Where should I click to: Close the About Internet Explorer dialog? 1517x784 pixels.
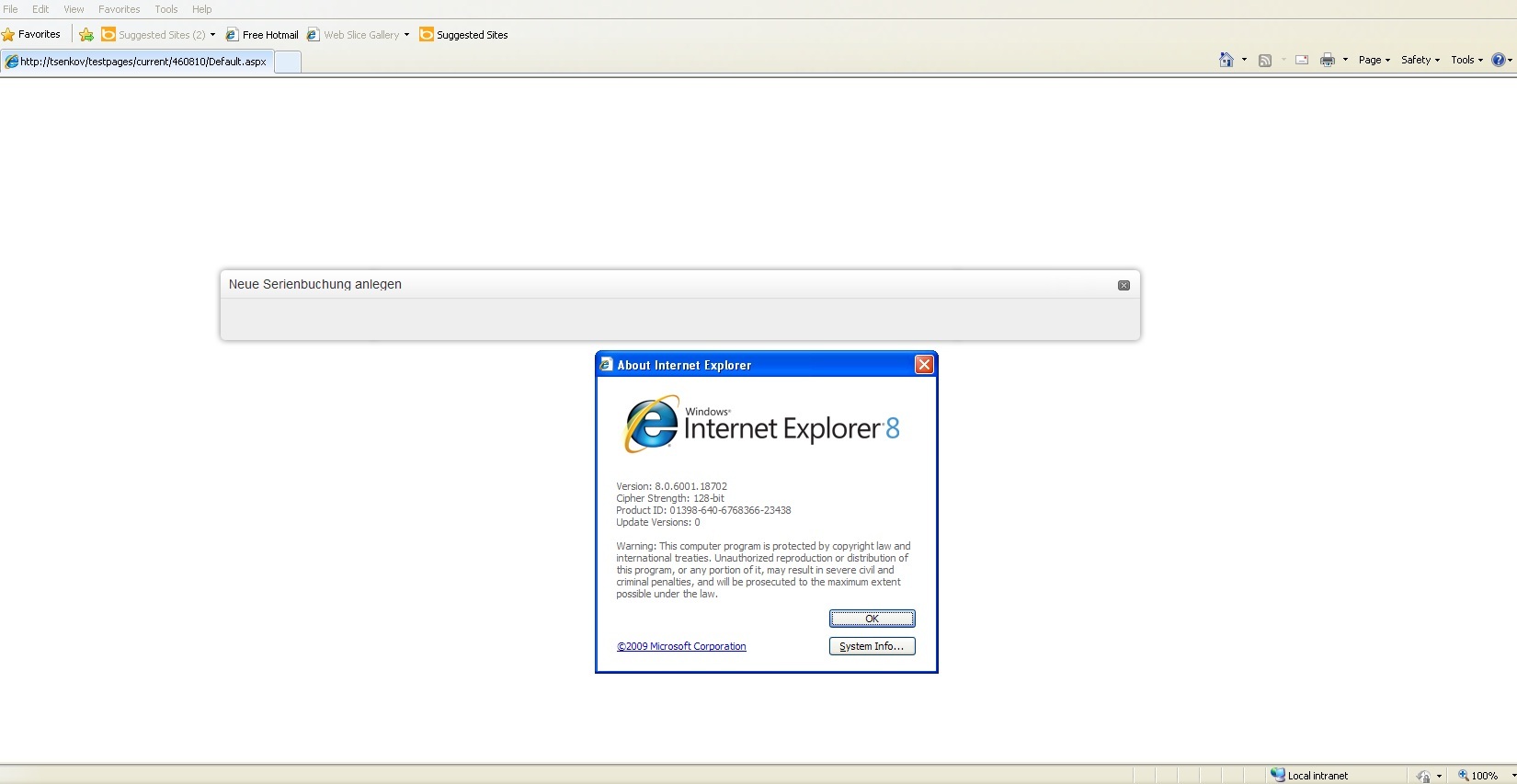tap(924, 365)
